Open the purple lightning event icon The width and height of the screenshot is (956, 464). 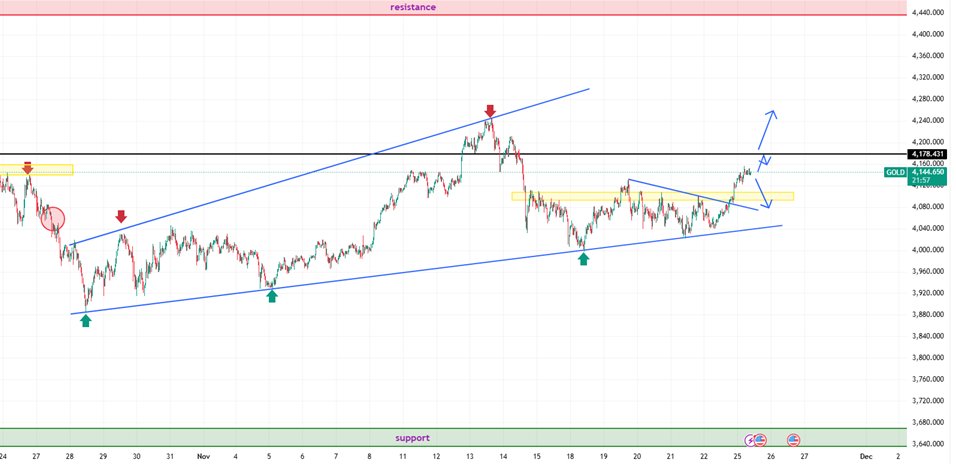751,440
